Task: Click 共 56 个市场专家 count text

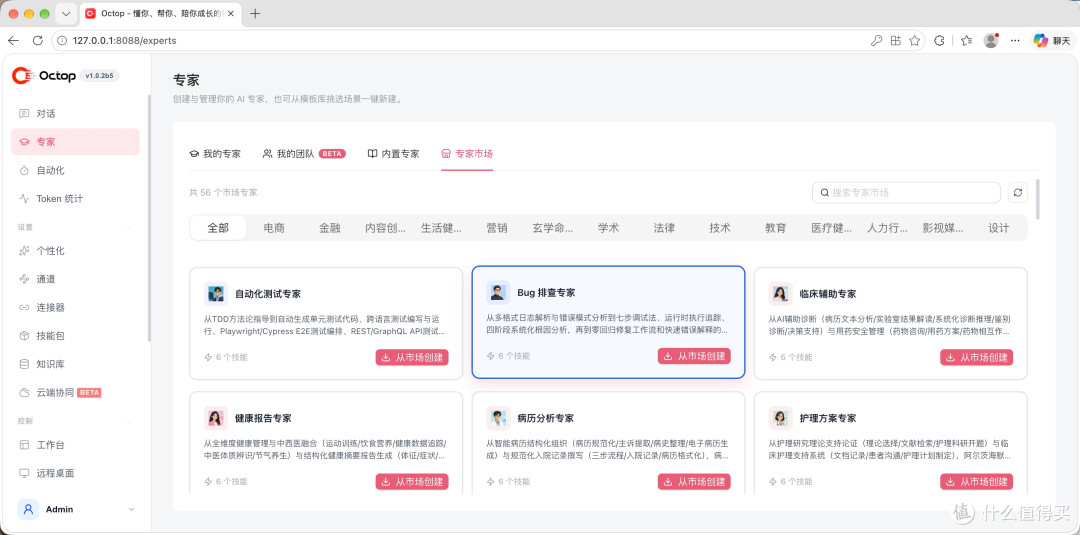Action: point(223,193)
